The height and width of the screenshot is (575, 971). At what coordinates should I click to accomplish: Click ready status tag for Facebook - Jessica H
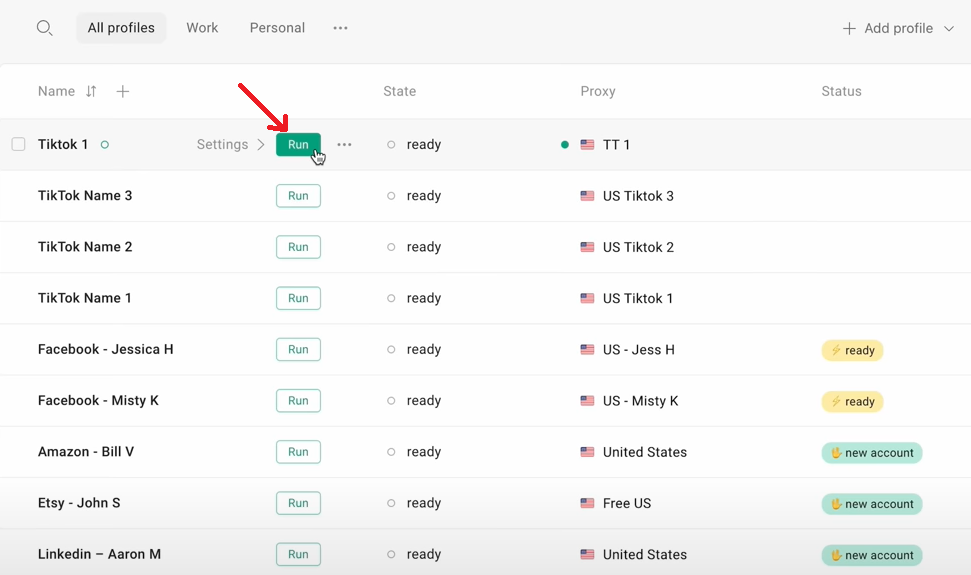tap(852, 350)
